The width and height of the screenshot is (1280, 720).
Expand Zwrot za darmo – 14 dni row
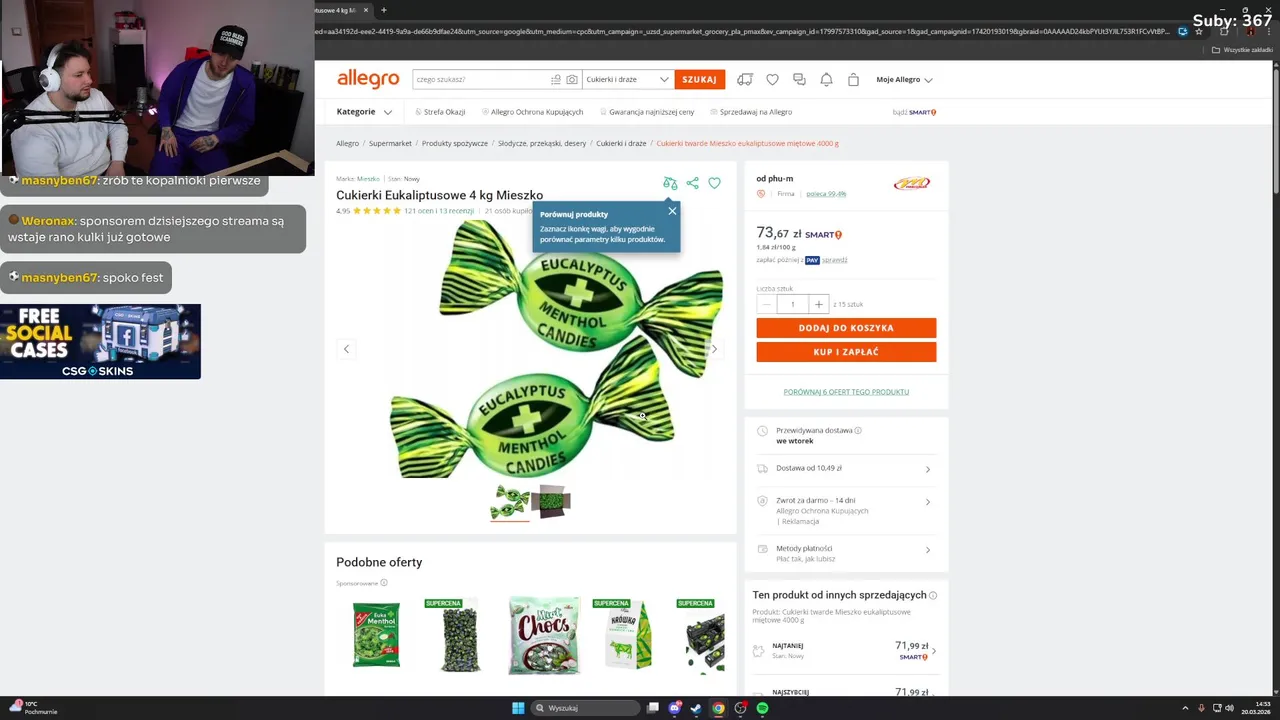click(846, 510)
